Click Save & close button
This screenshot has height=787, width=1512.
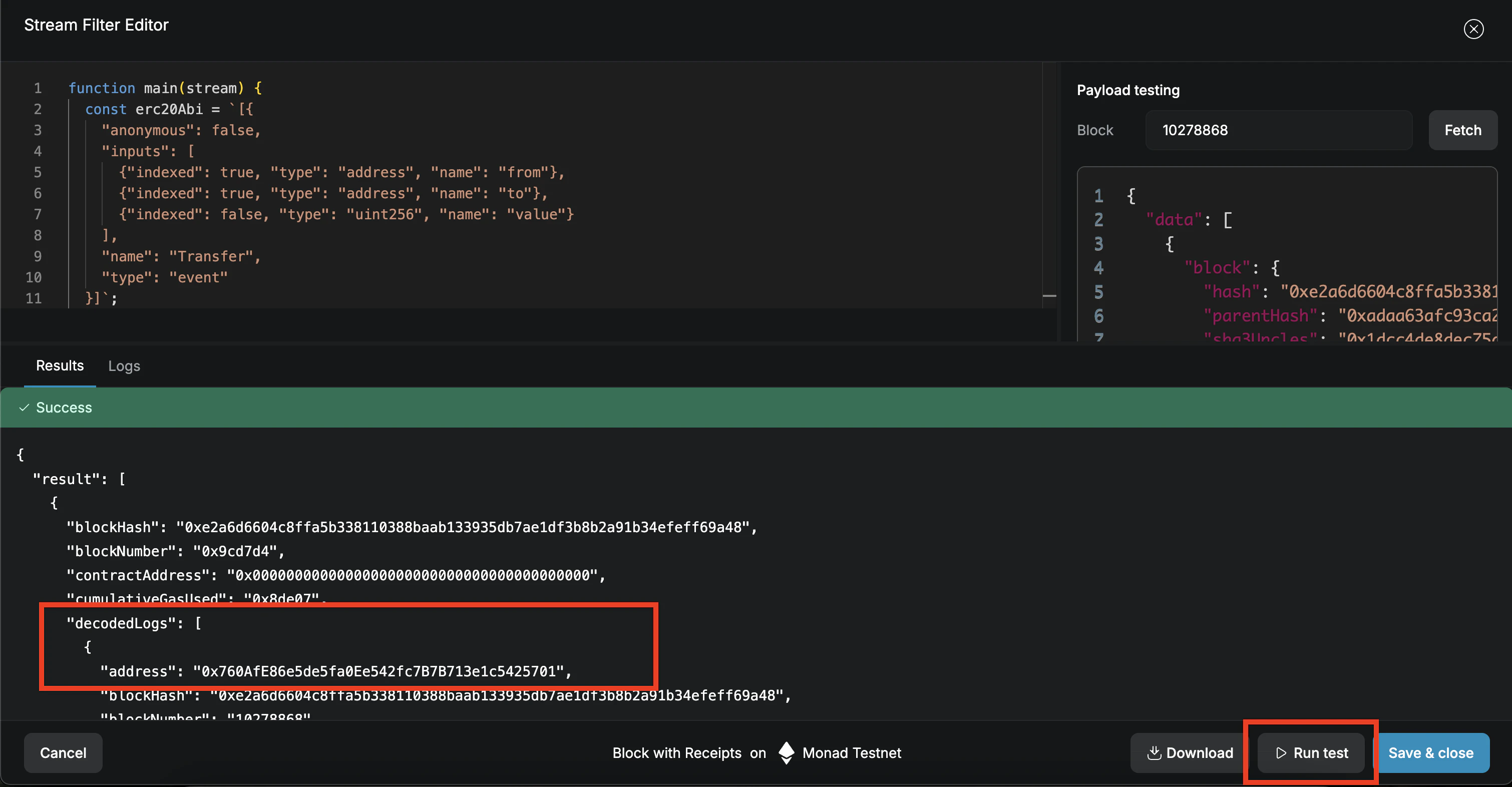1430,753
